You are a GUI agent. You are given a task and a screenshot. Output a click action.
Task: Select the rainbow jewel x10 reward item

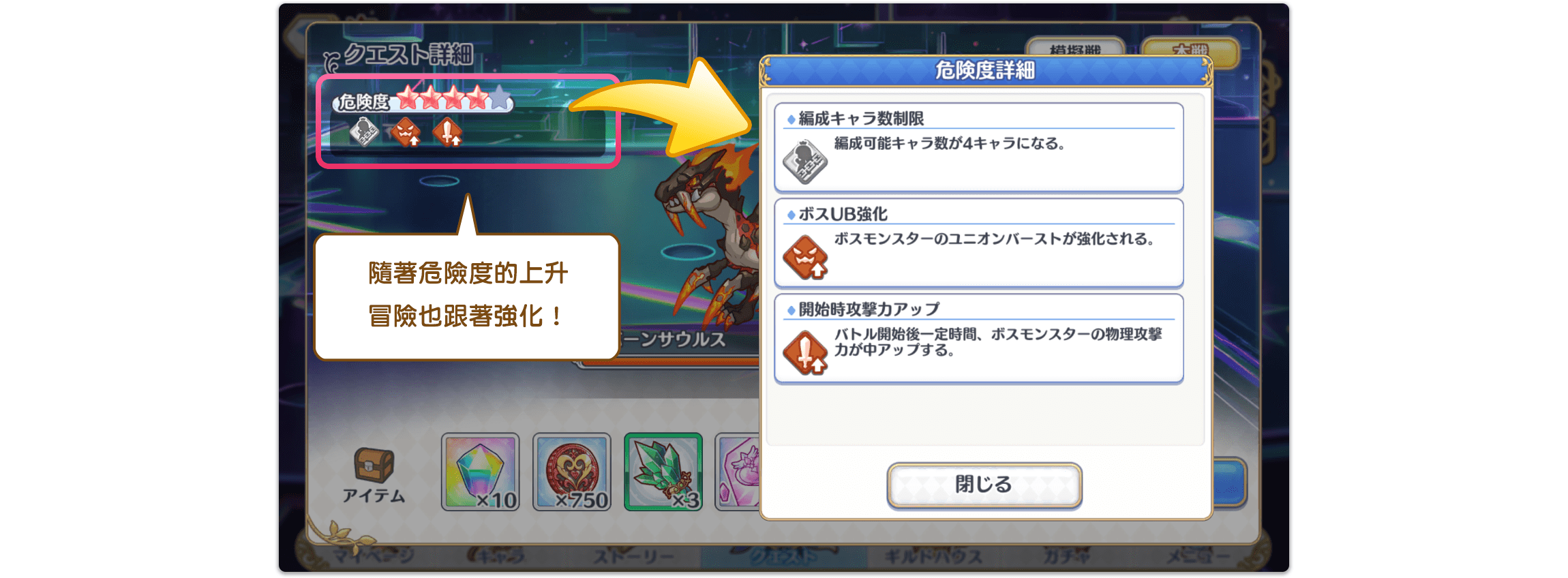tap(481, 472)
